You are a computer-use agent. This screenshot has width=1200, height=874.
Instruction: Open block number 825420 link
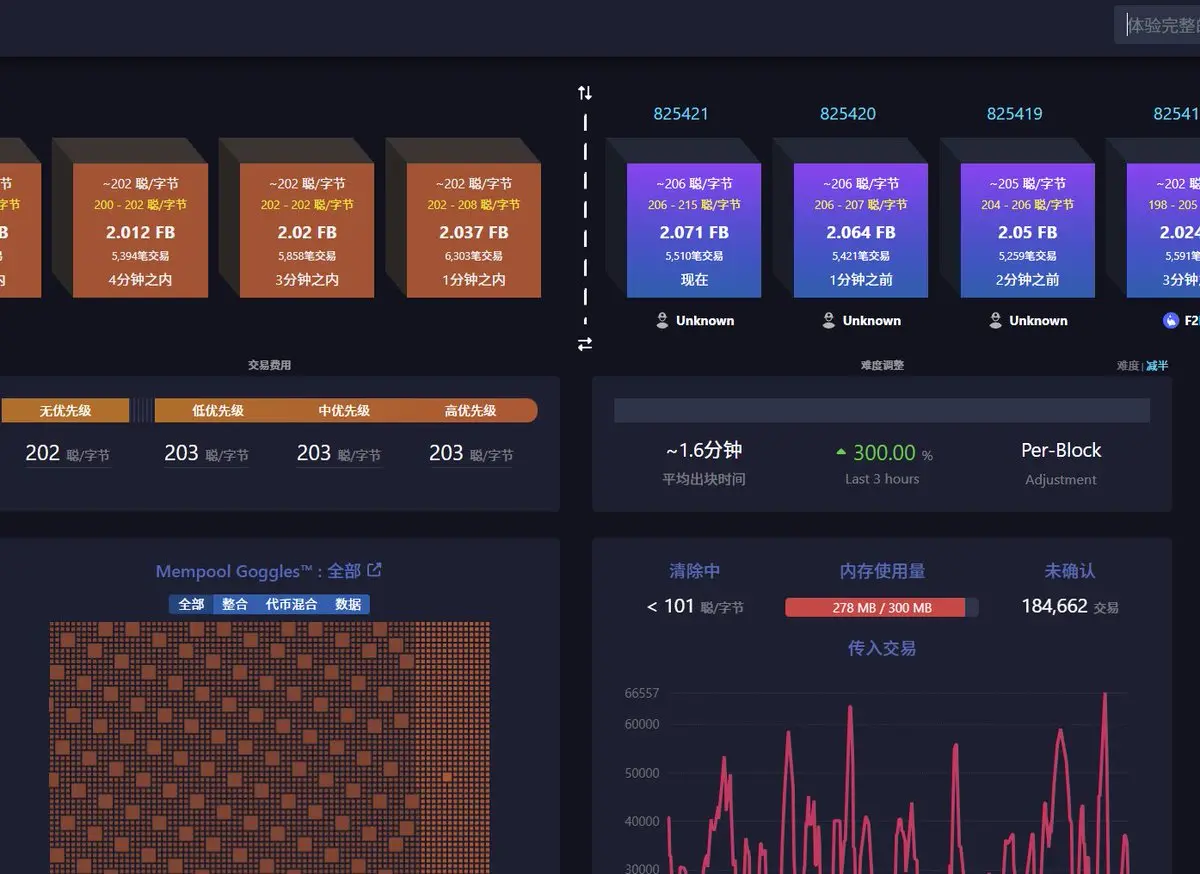[848, 114]
